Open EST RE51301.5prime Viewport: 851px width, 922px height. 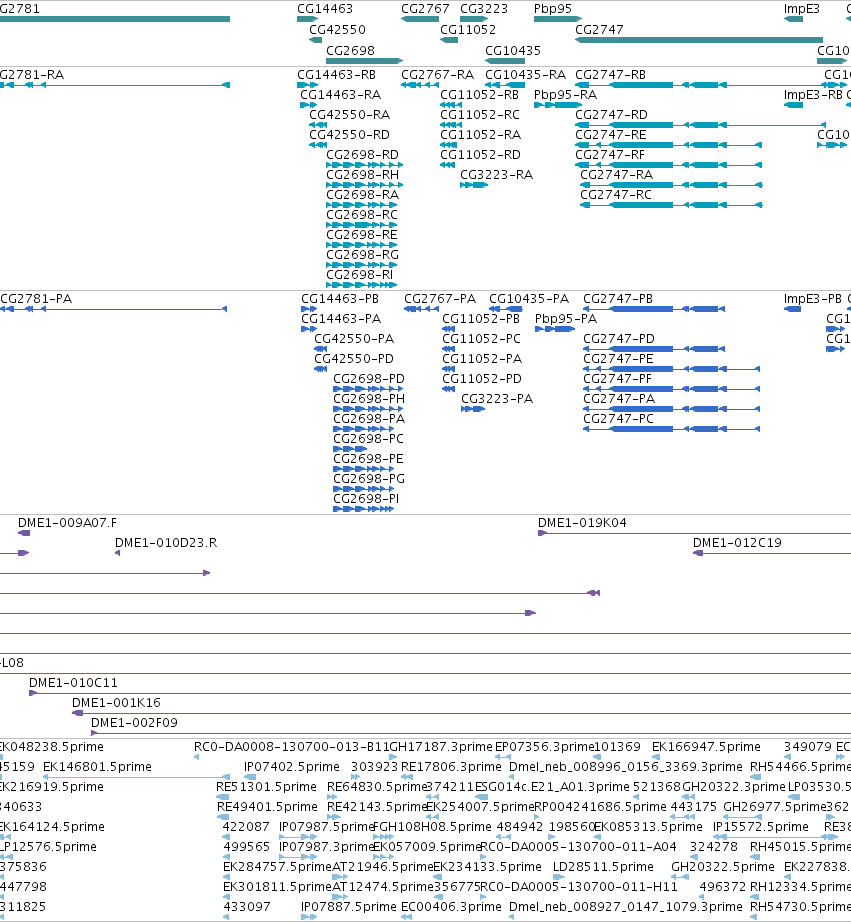point(266,787)
